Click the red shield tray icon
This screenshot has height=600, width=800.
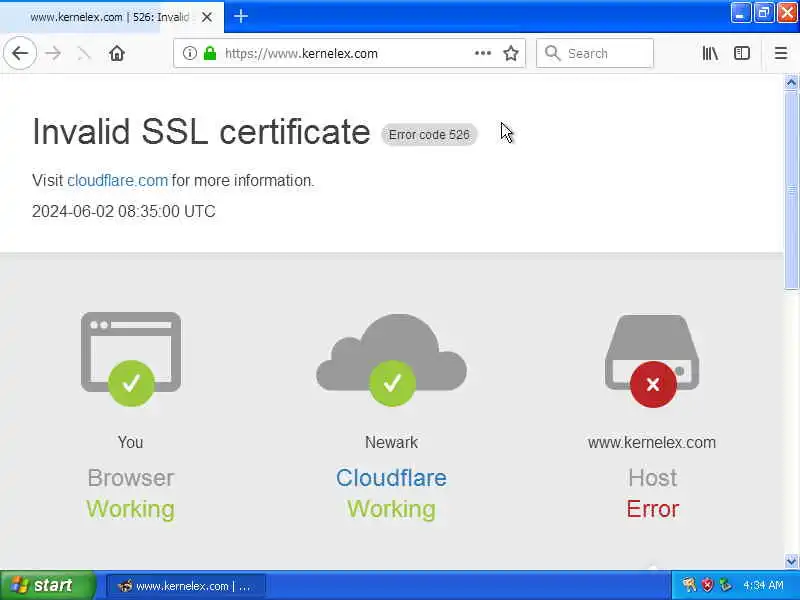[x=708, y=585]
